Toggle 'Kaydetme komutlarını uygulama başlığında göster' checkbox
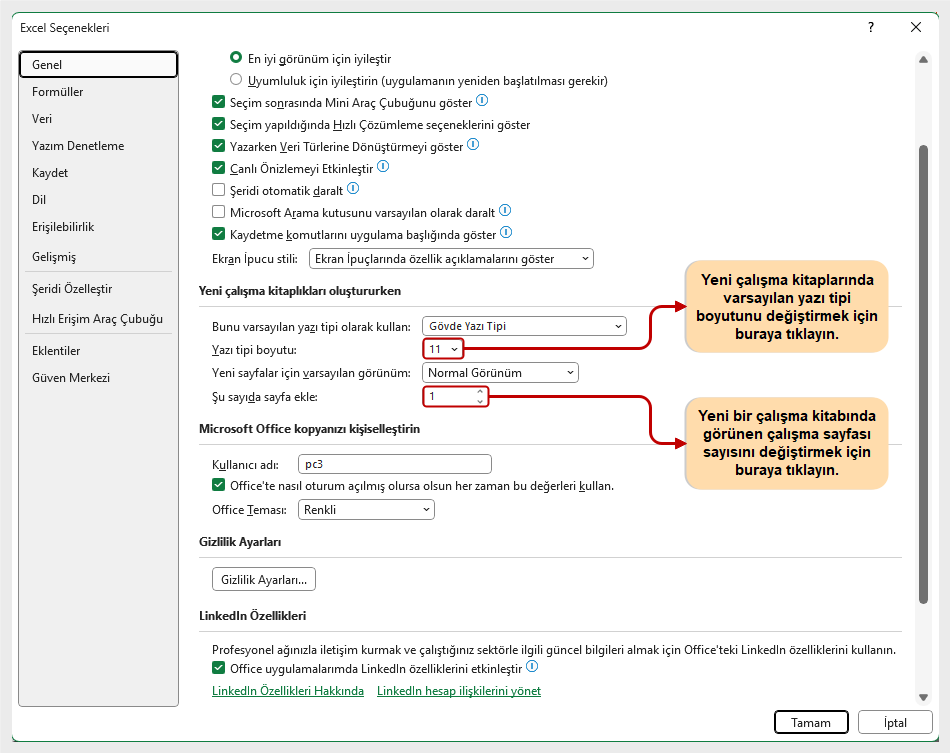 tap(219, 233)
